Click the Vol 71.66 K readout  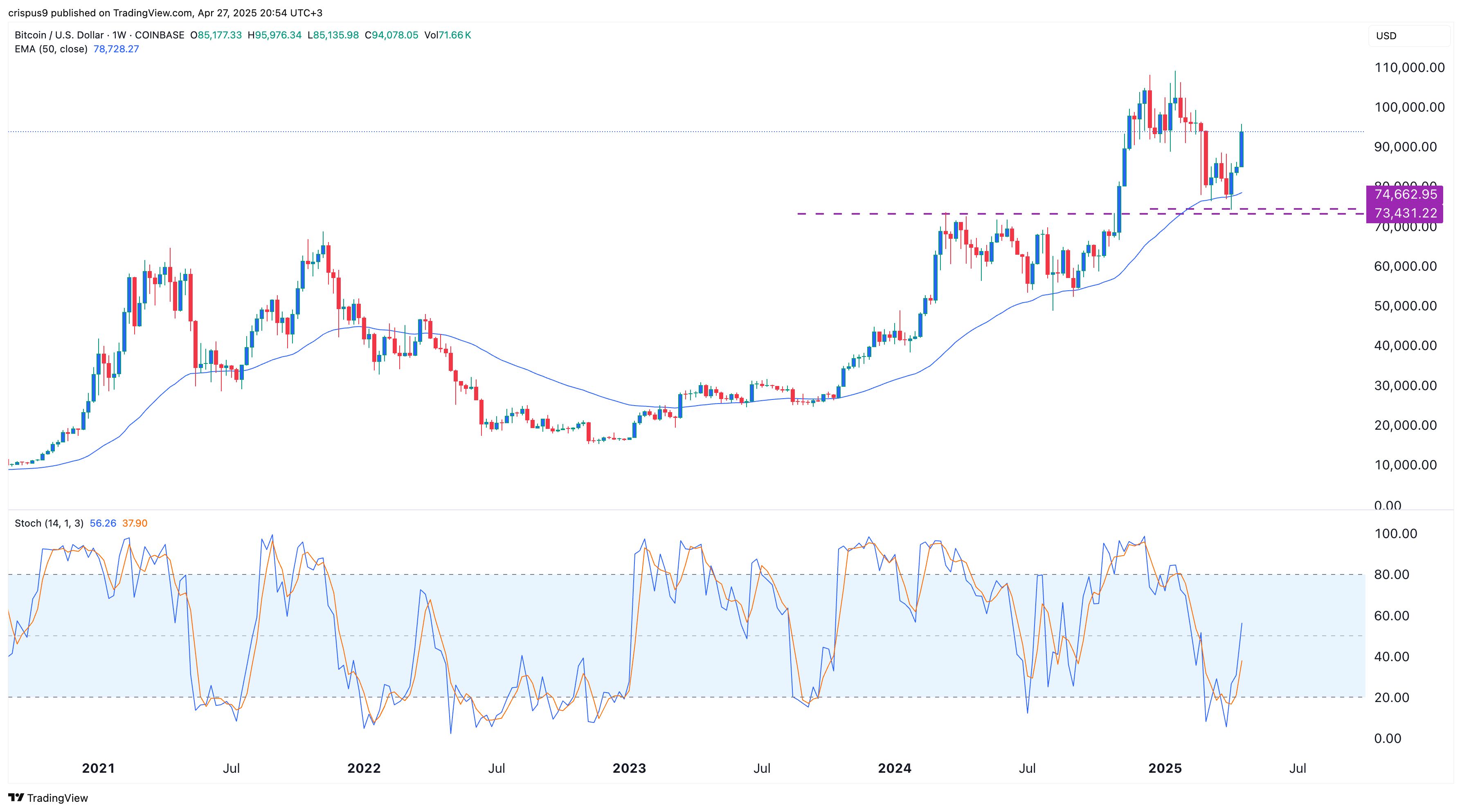[x=448, y=35]
